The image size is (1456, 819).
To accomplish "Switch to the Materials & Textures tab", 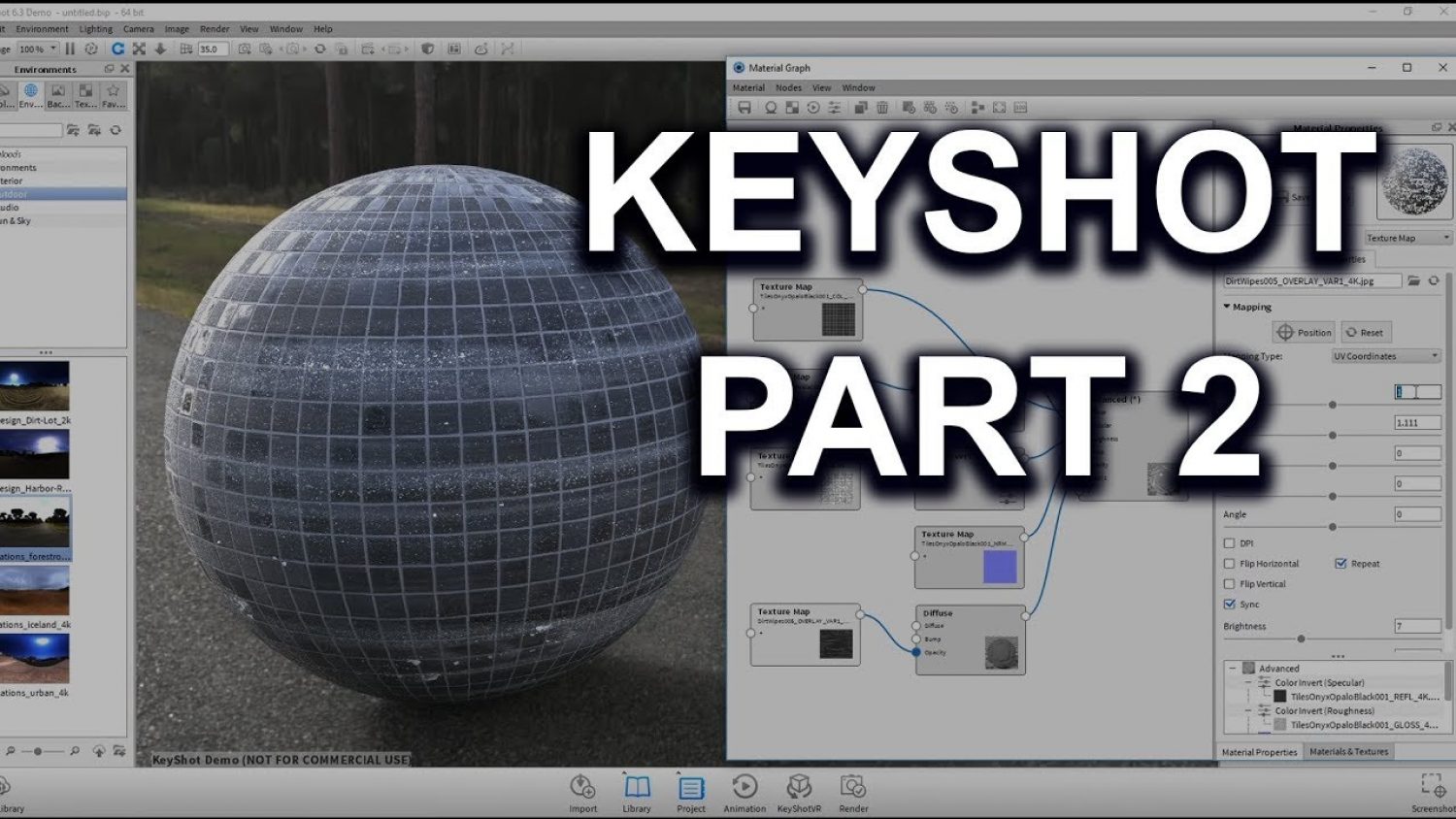I will point(1348,752).
